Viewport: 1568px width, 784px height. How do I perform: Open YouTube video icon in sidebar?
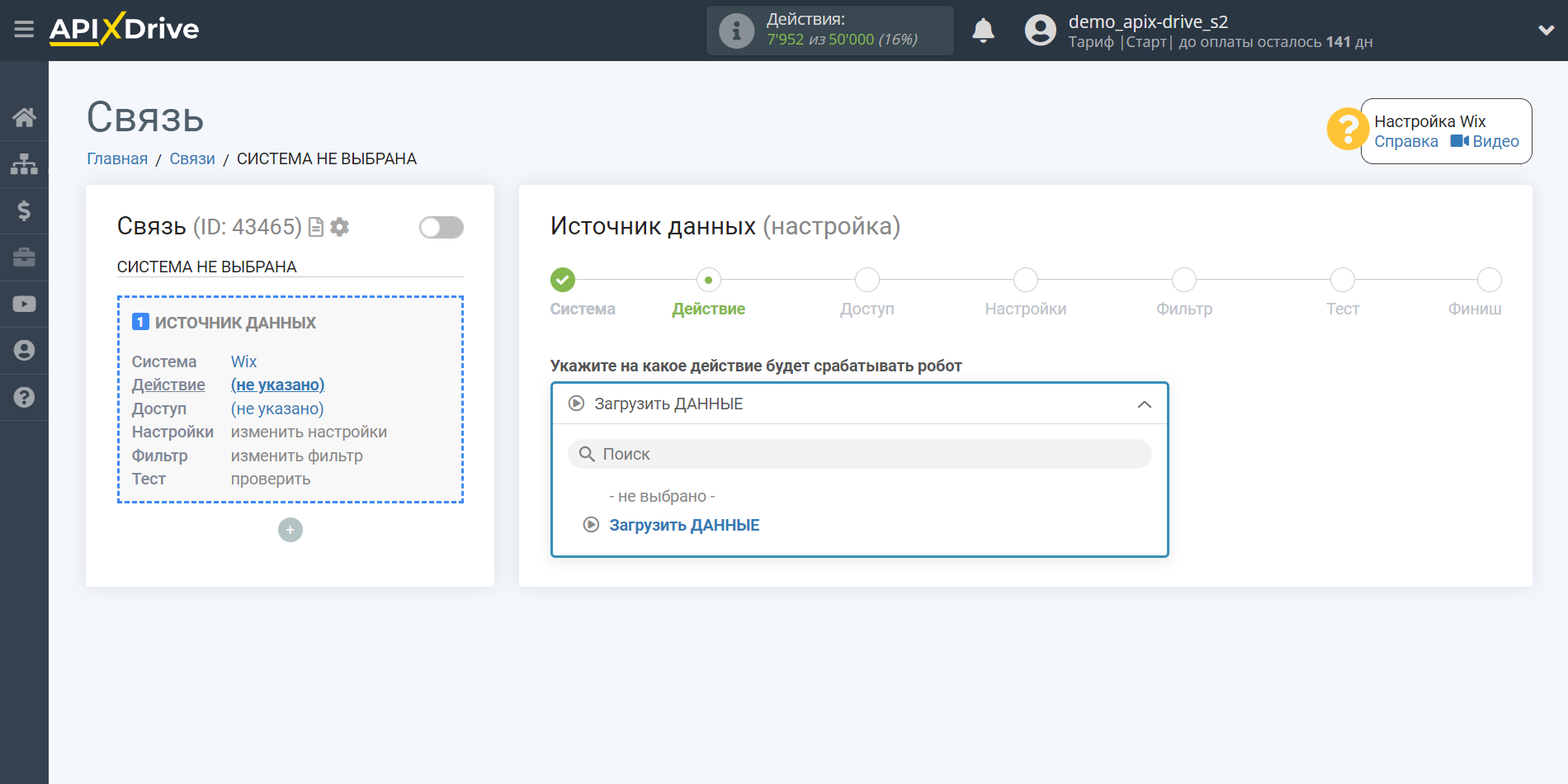pos(24,304)
